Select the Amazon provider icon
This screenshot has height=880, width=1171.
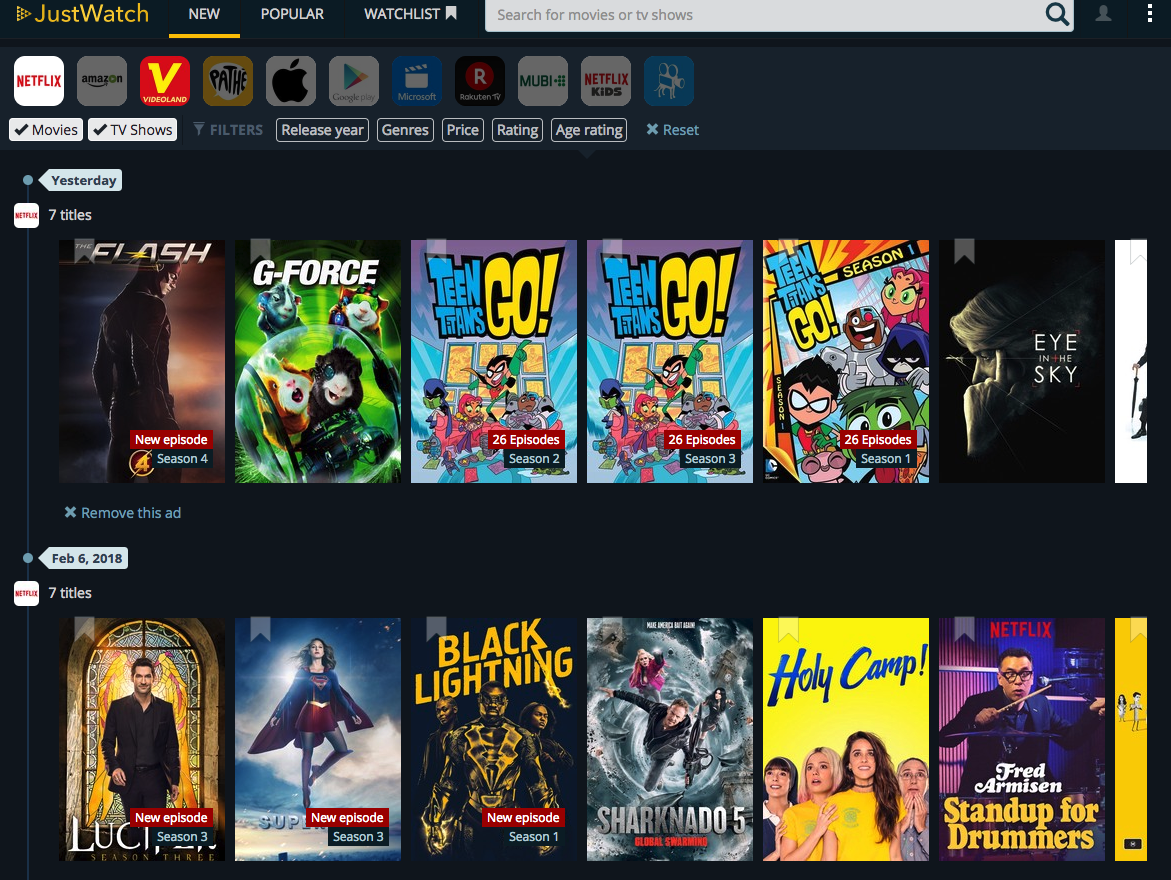[102, 81]
